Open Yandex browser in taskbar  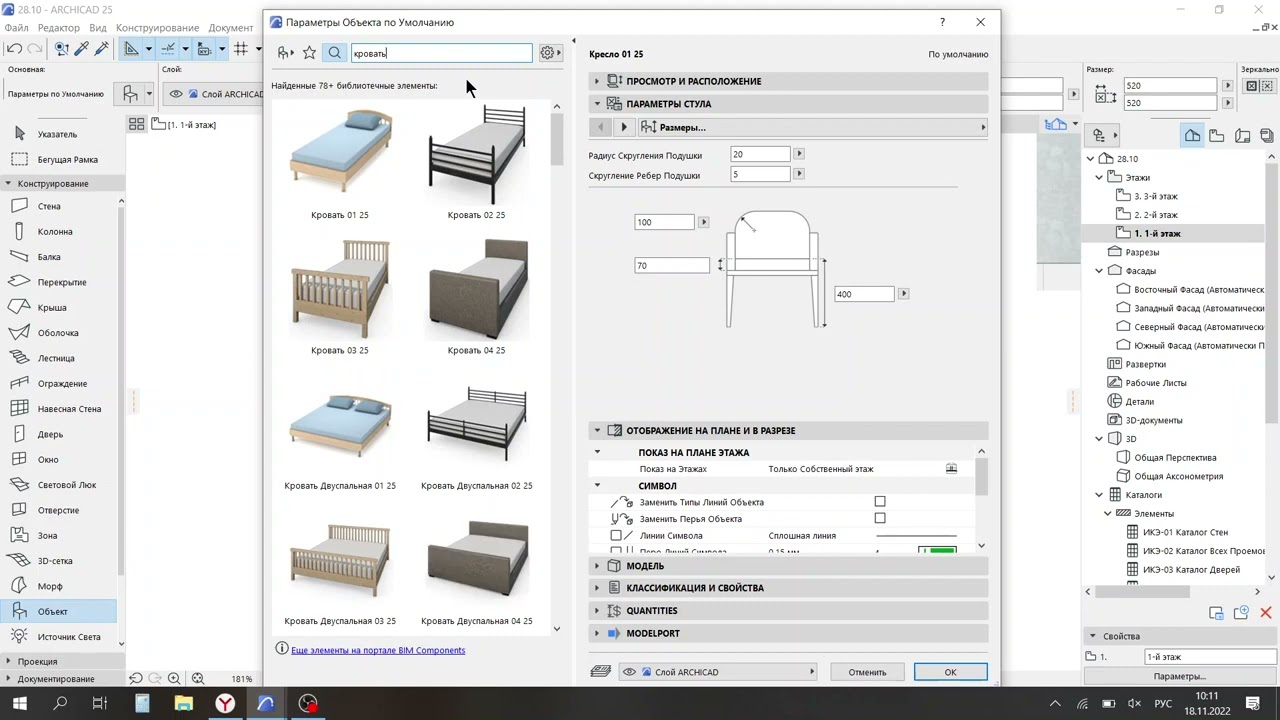tap(225, 703)
